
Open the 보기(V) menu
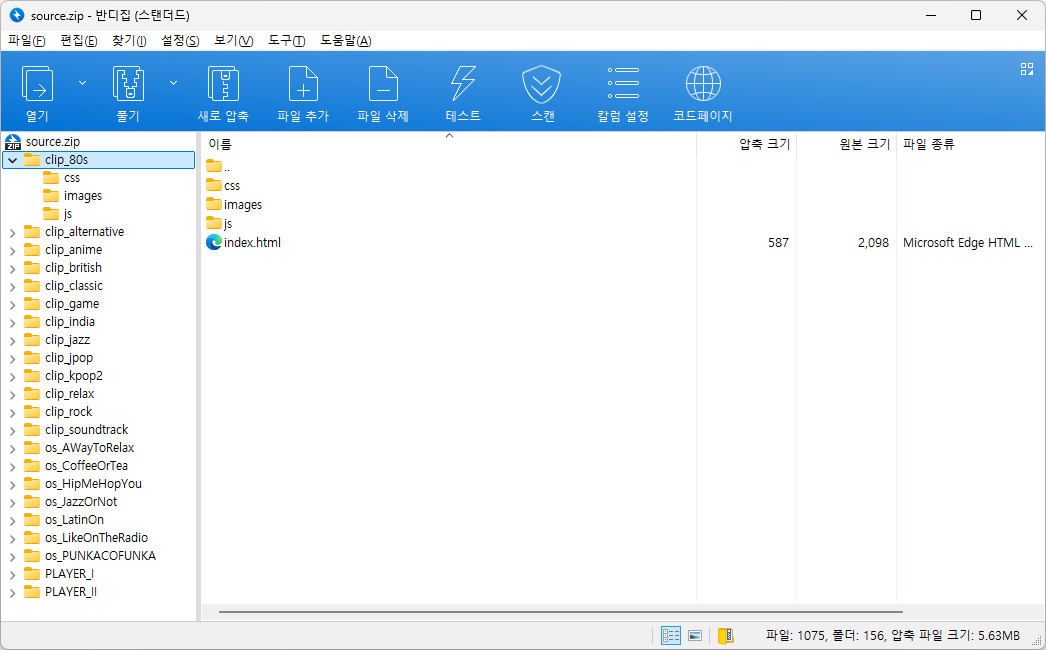tap(233, 41)
